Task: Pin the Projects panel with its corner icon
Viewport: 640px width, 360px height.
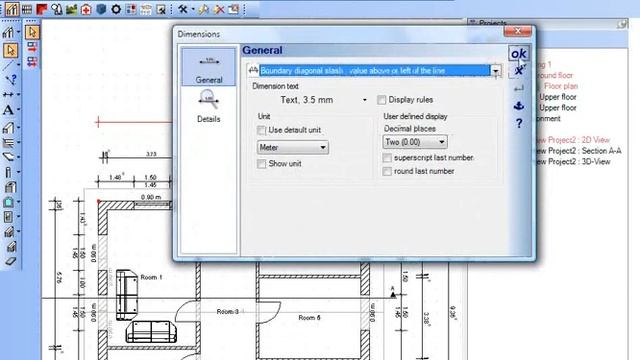Action: [x=622, y=24]
